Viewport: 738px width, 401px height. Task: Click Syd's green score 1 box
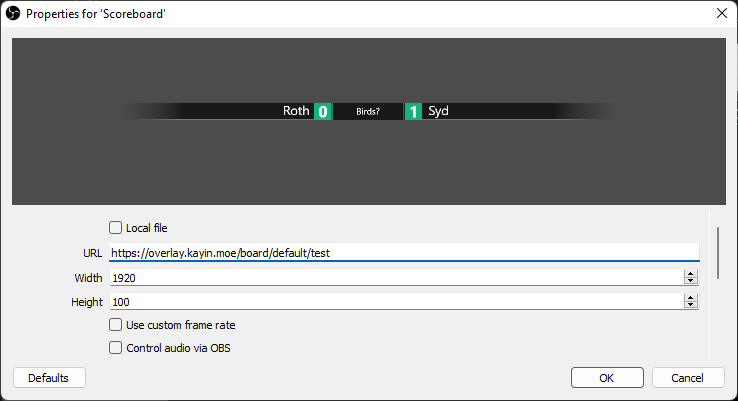tap(413, 112)
